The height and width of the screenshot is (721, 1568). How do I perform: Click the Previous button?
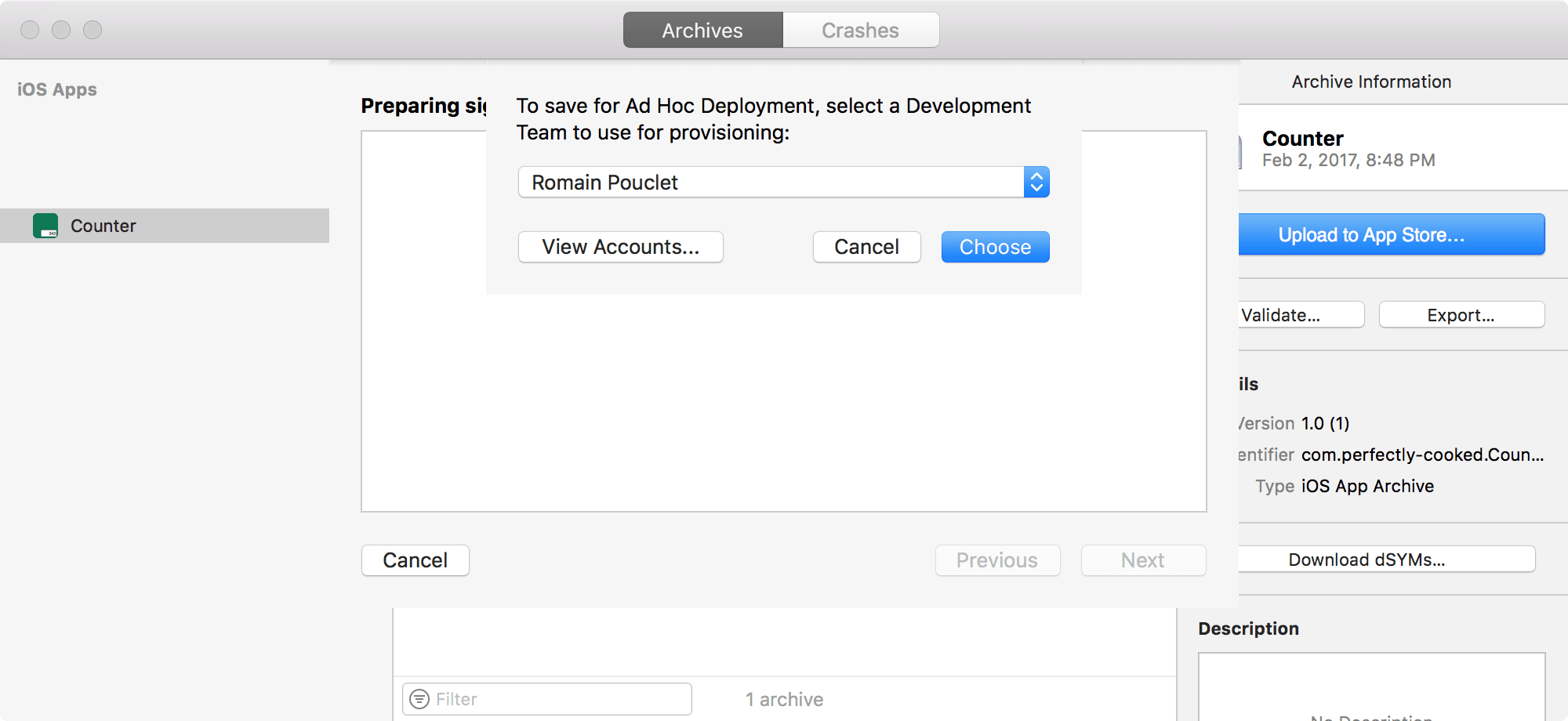[997, 560]
